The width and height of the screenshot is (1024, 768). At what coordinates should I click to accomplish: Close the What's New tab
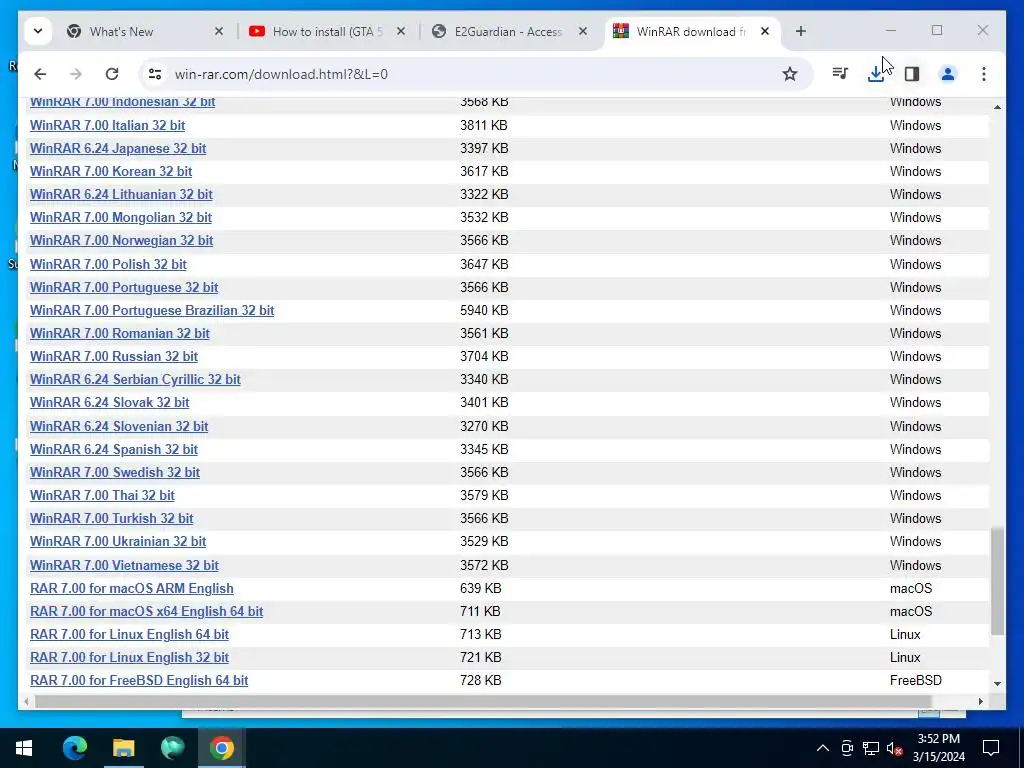(x=219, y=31)
